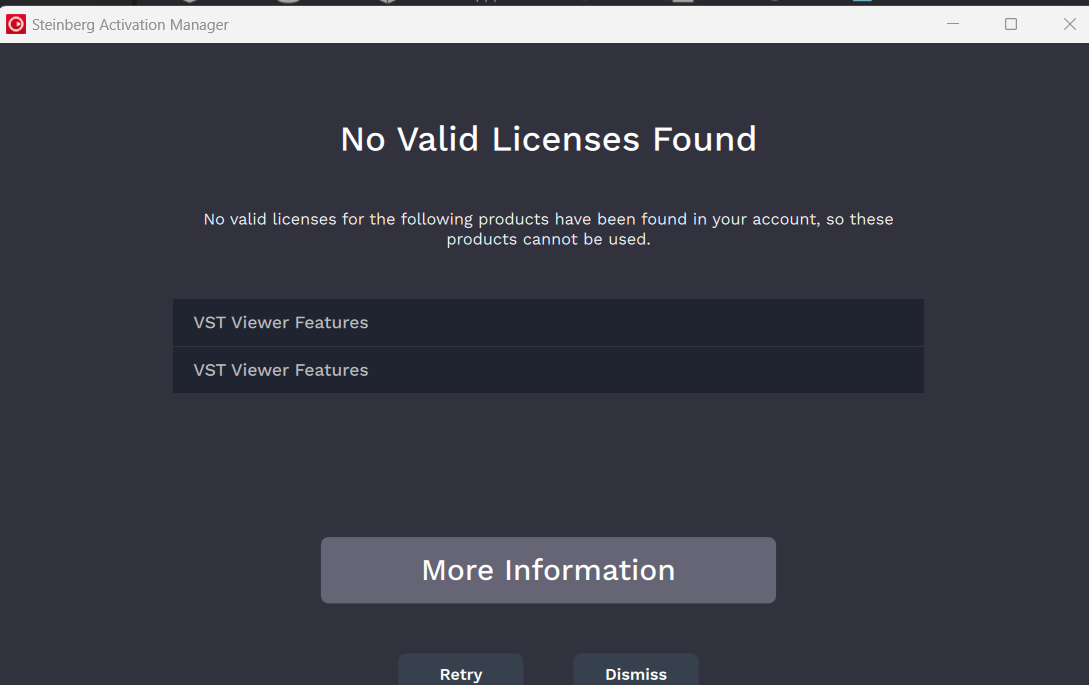This screenshot has width=1089, height=685.
Task: Click the No Valid Licenses Found heading
Action: 548,139
